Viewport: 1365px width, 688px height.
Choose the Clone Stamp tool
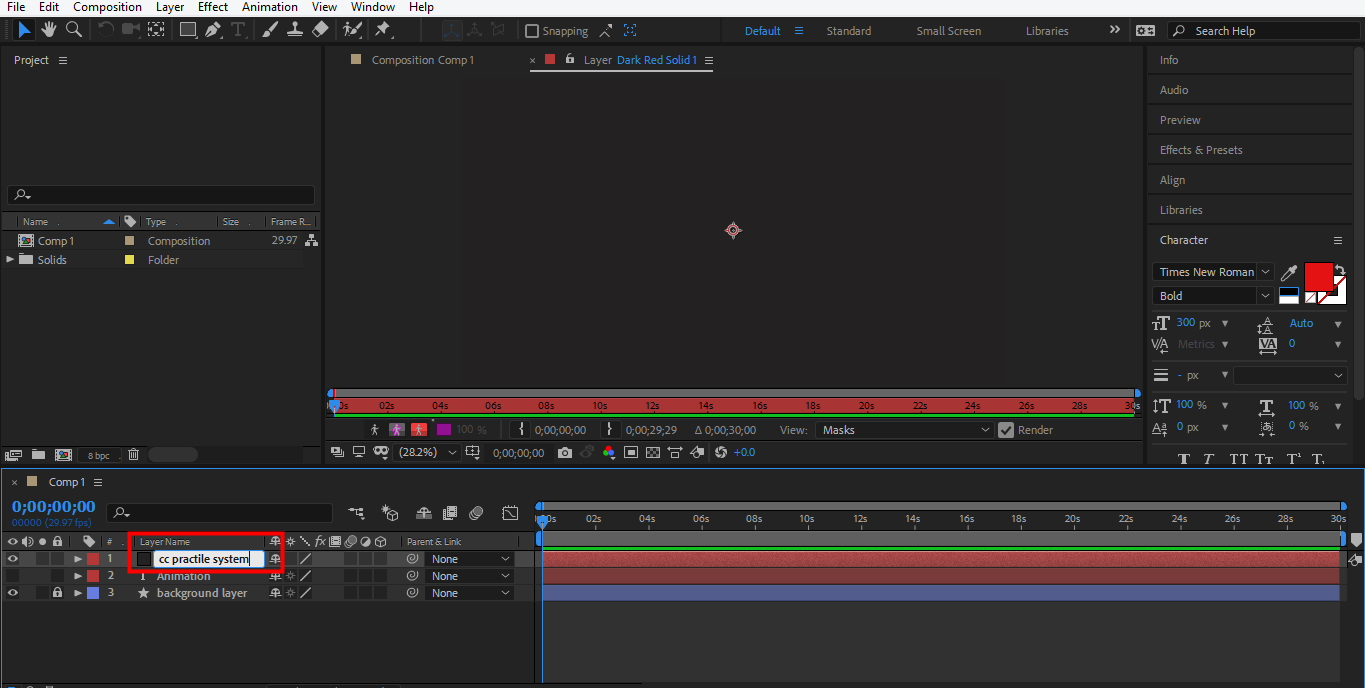[295, 30]
